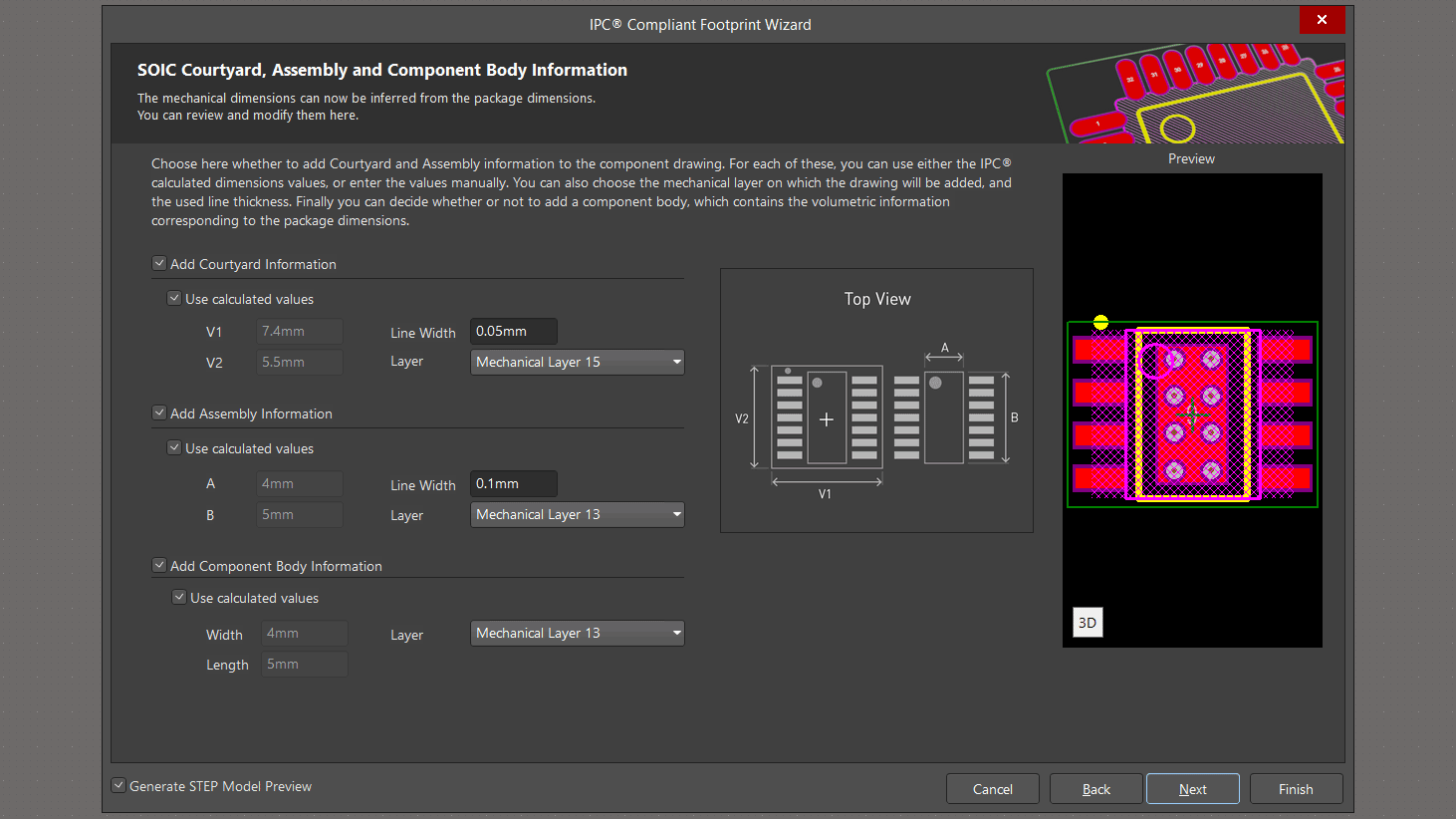Uncheck Add Assembly Information
The image size is (1456, 819).
[x=159, y=413]
